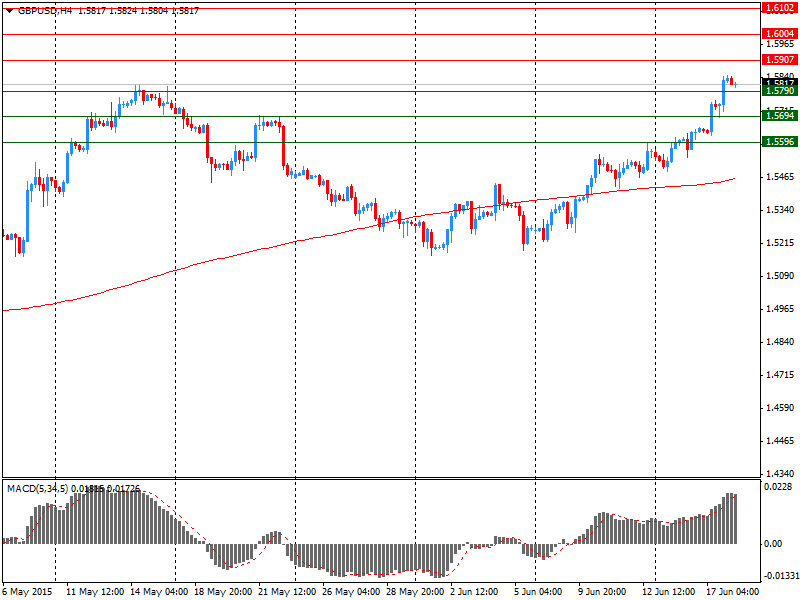Click the 1.5694 support level label

click(780, 116)
